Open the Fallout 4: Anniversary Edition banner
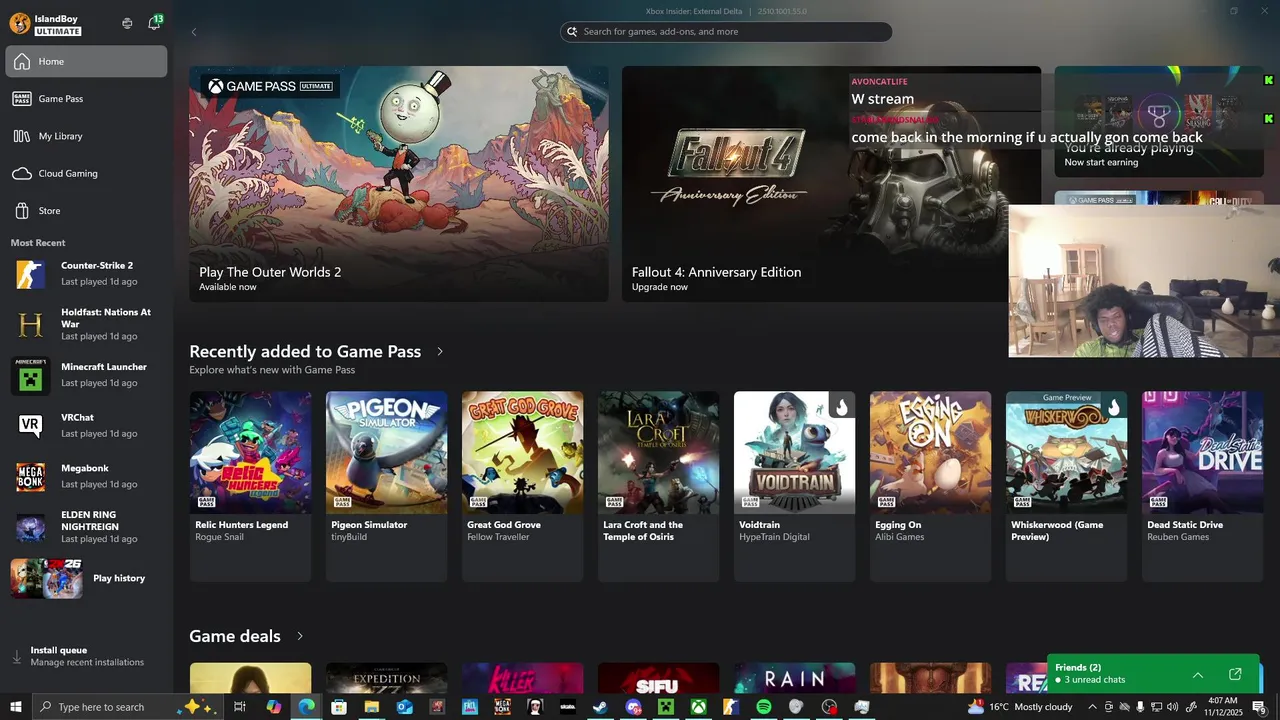1280x720 pixels. click(x=831, y=184)
